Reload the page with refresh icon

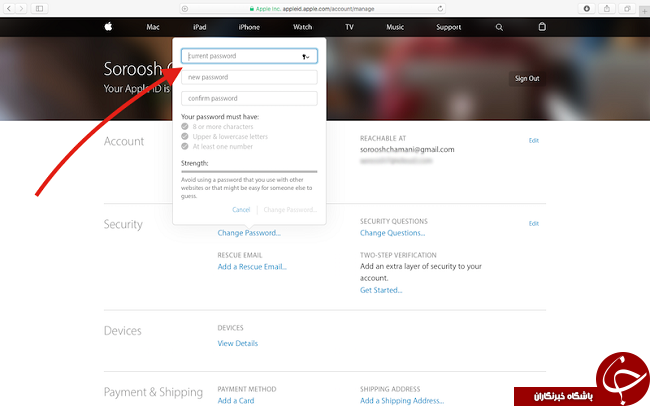[x=440, y=8]
